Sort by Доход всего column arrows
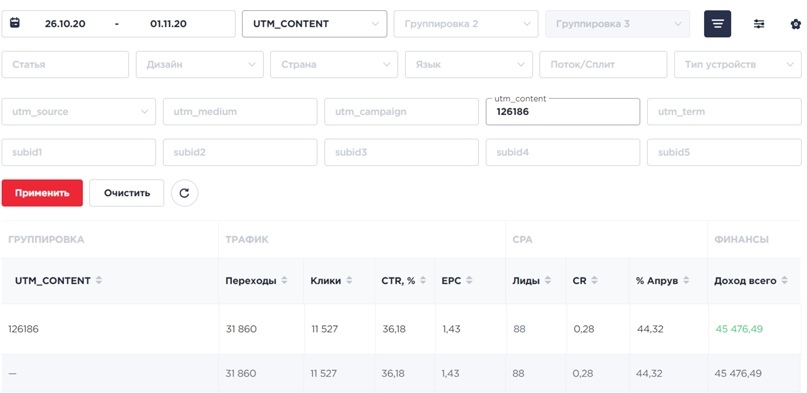Viewport: 807px width, 393px height. point(784,281)
